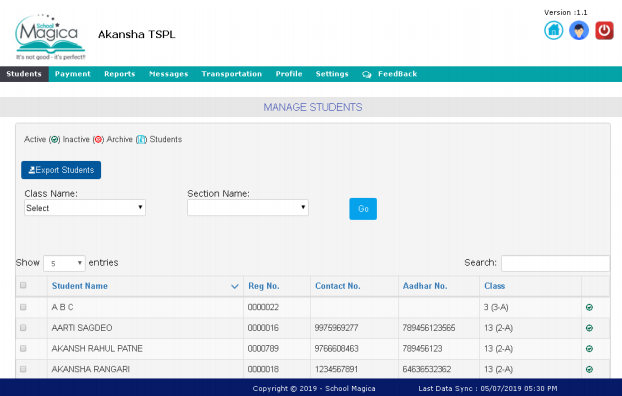Sort by Student Name column header

[x=80, y=286]
